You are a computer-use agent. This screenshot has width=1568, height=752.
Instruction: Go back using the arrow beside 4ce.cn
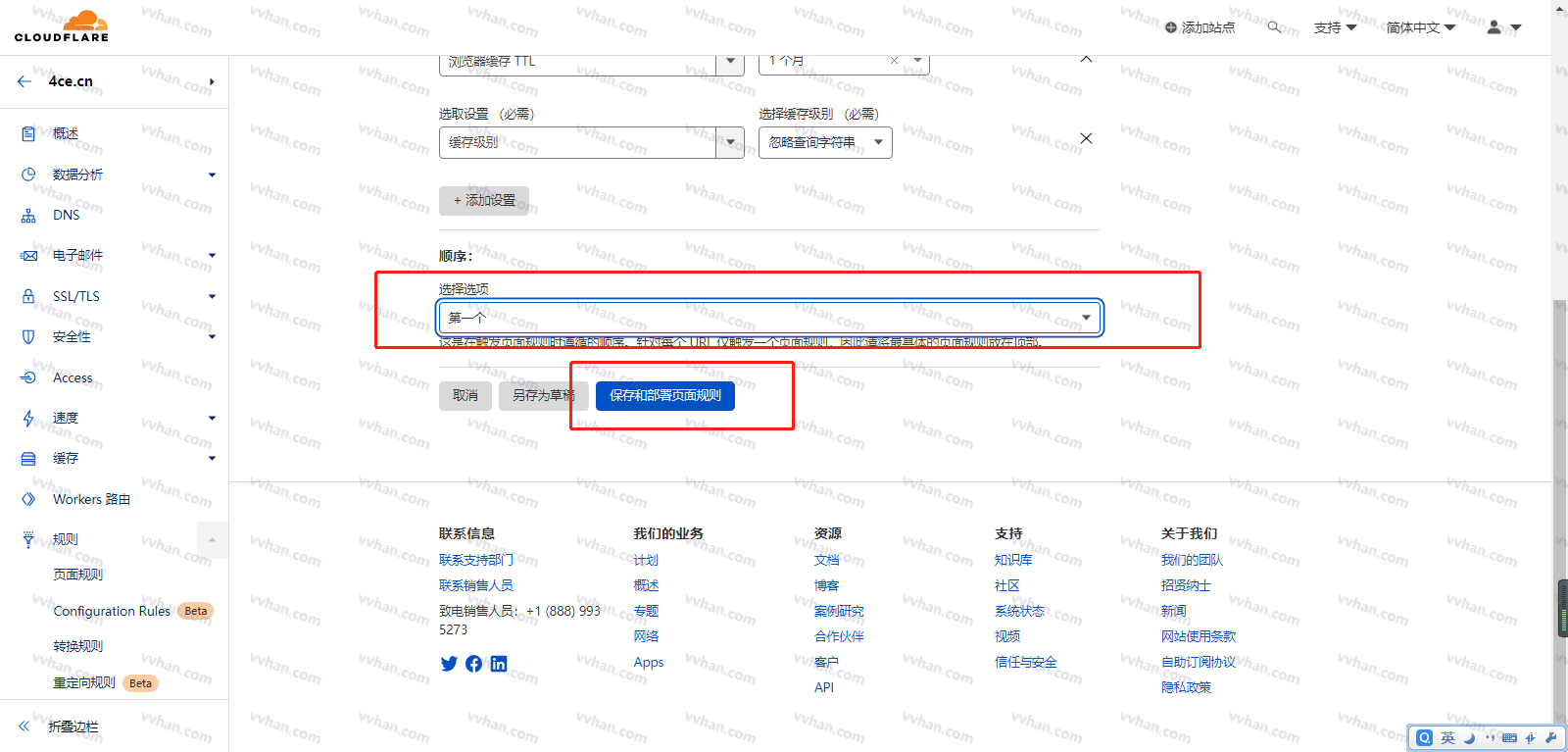tap(24, 81)
